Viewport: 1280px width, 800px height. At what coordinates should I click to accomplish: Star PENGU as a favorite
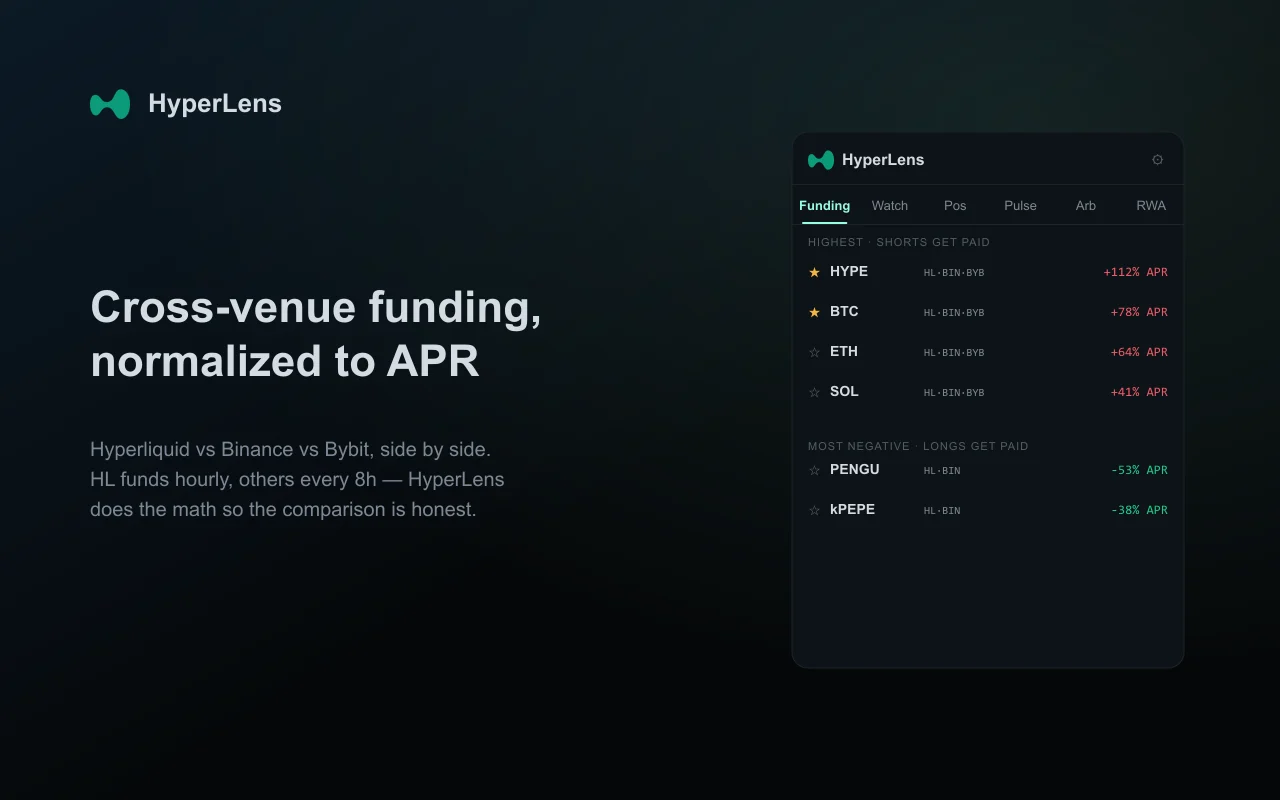coord(814,470)
